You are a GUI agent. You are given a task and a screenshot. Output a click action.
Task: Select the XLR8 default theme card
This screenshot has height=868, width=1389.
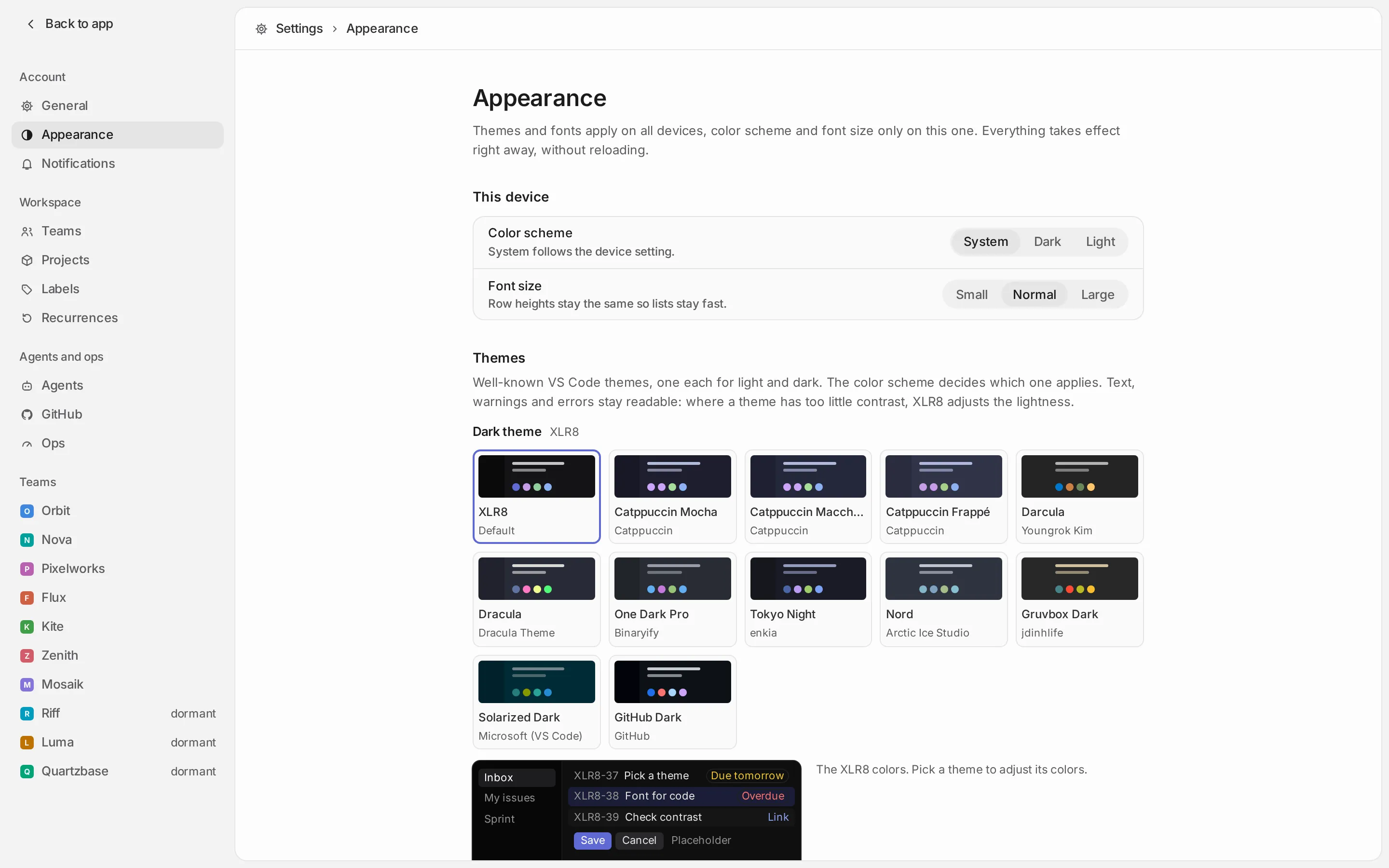(x=536, y=497)
